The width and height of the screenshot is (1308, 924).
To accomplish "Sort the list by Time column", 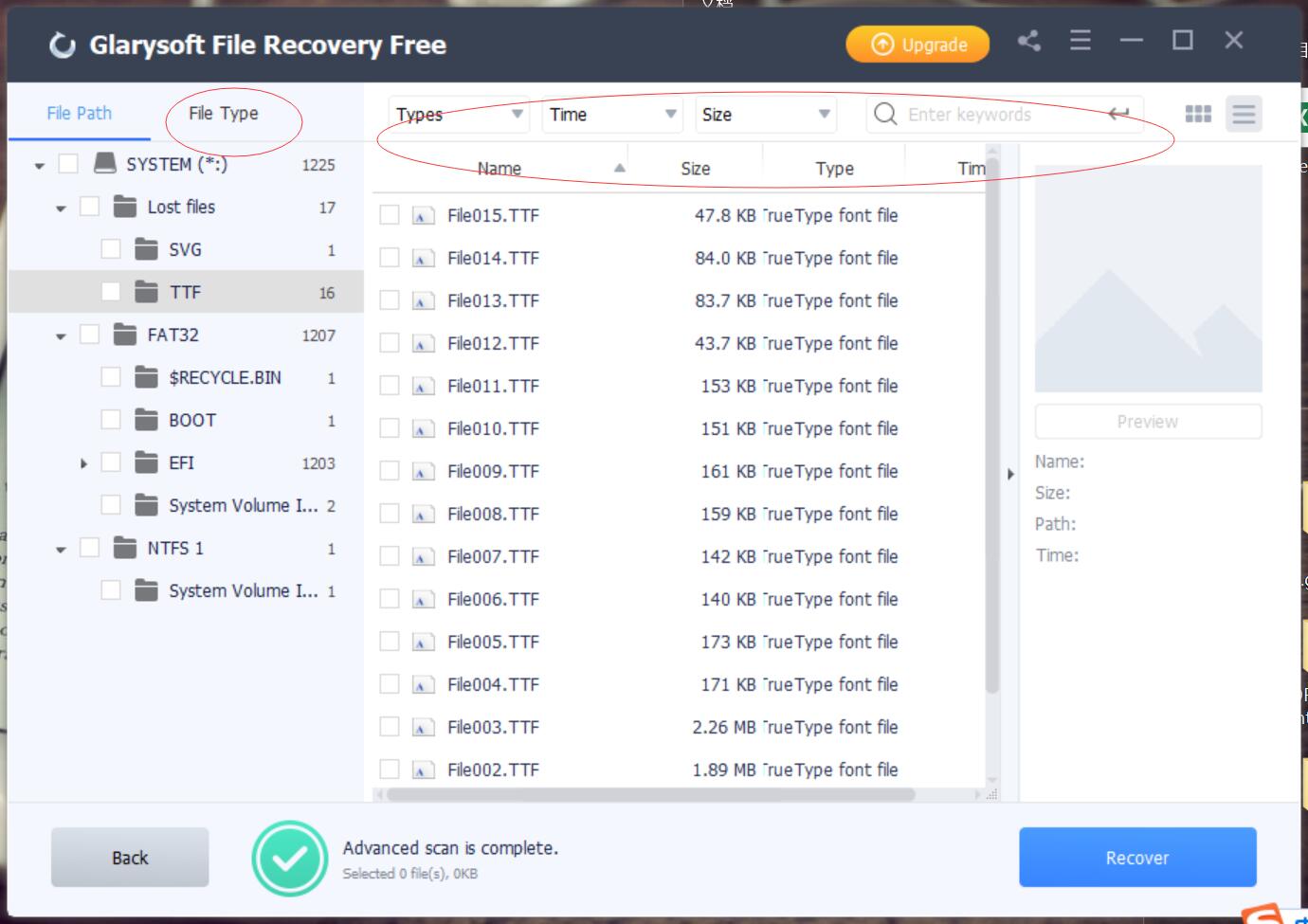I will (x=971, y=168).
